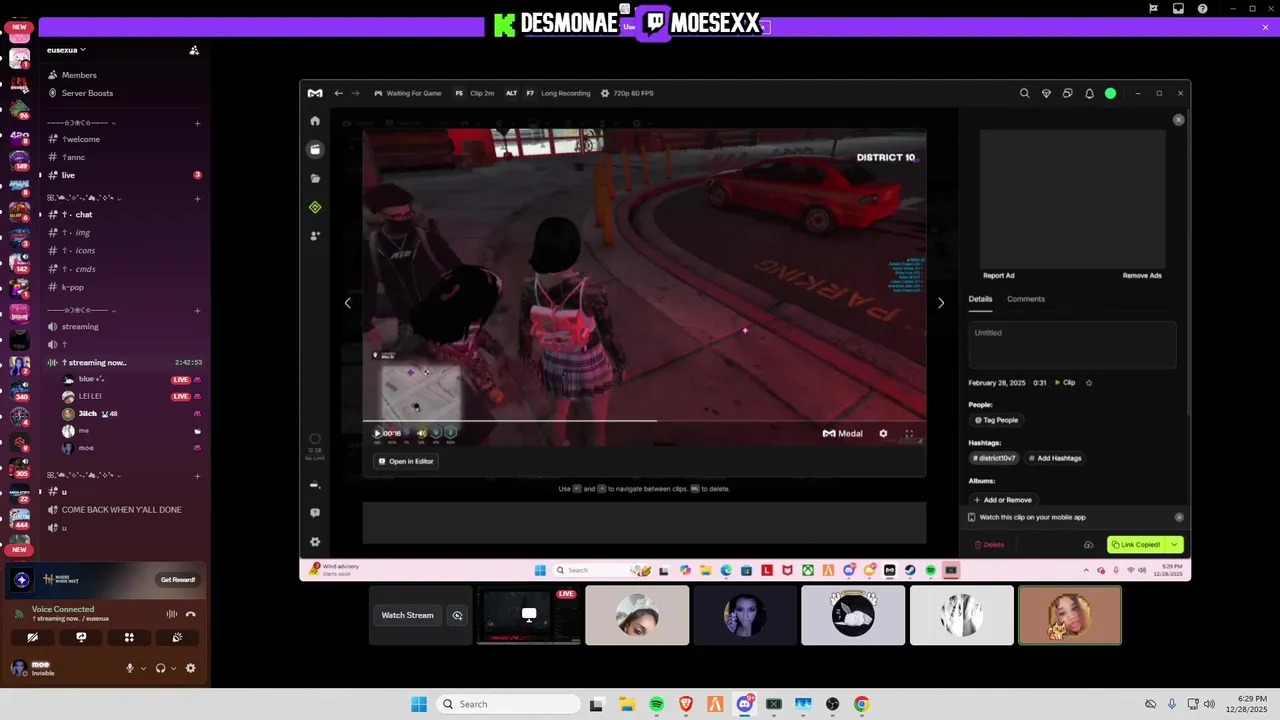Click Get Reward! button
This screenshot has width=1280, height=720.
pos(178,580)
